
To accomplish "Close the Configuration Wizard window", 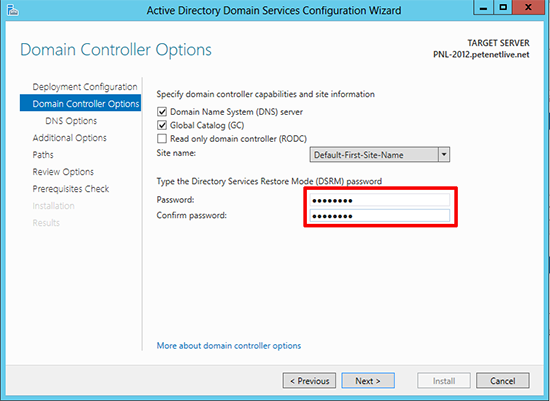I will pyautogui.click(x=528, y=7).
